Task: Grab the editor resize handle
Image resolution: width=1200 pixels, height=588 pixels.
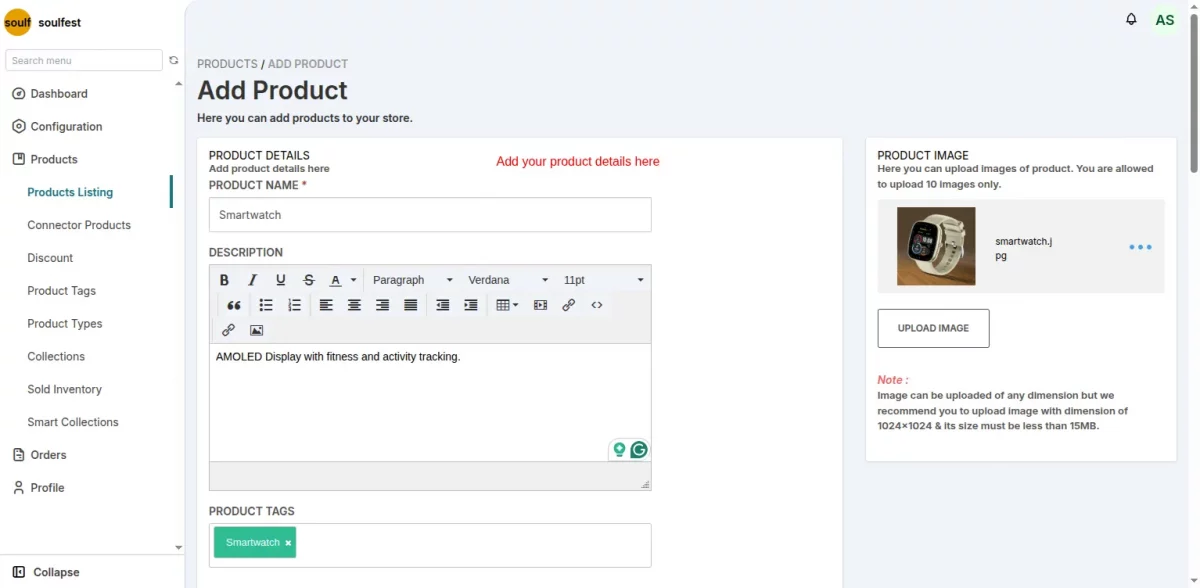Action: point(645,484)
